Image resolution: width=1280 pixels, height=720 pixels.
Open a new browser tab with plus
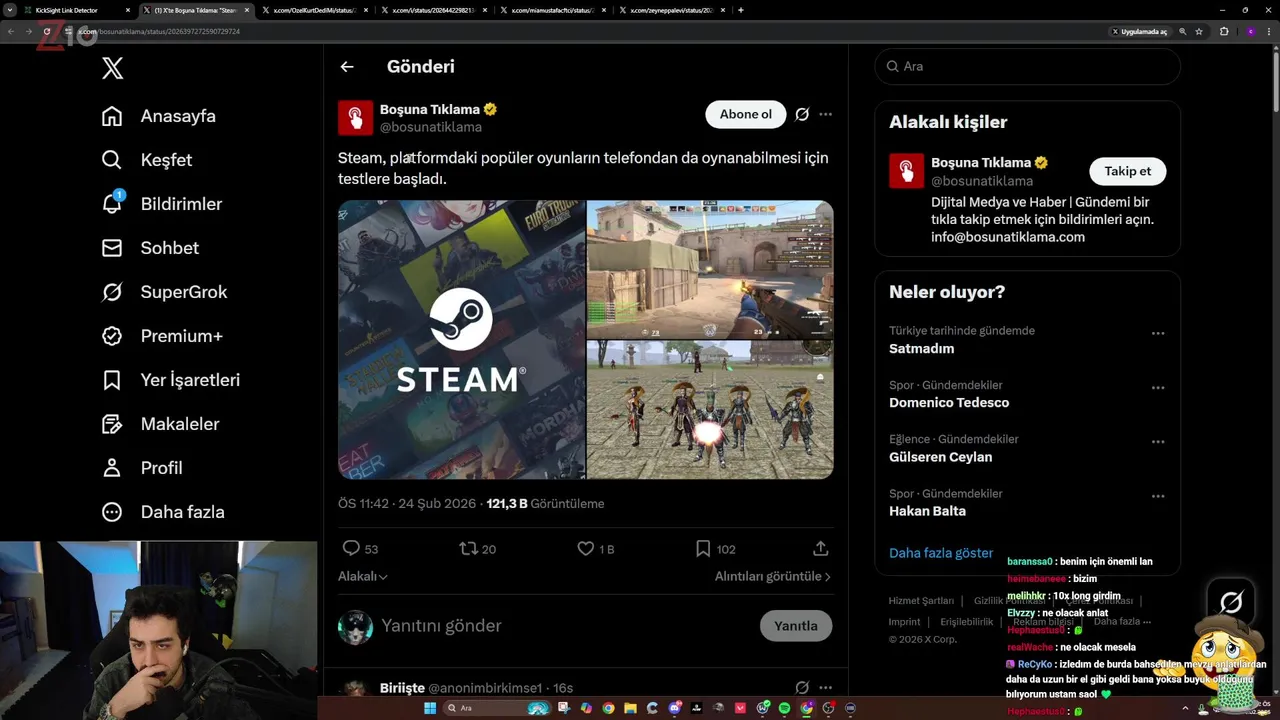pos(740,10)
